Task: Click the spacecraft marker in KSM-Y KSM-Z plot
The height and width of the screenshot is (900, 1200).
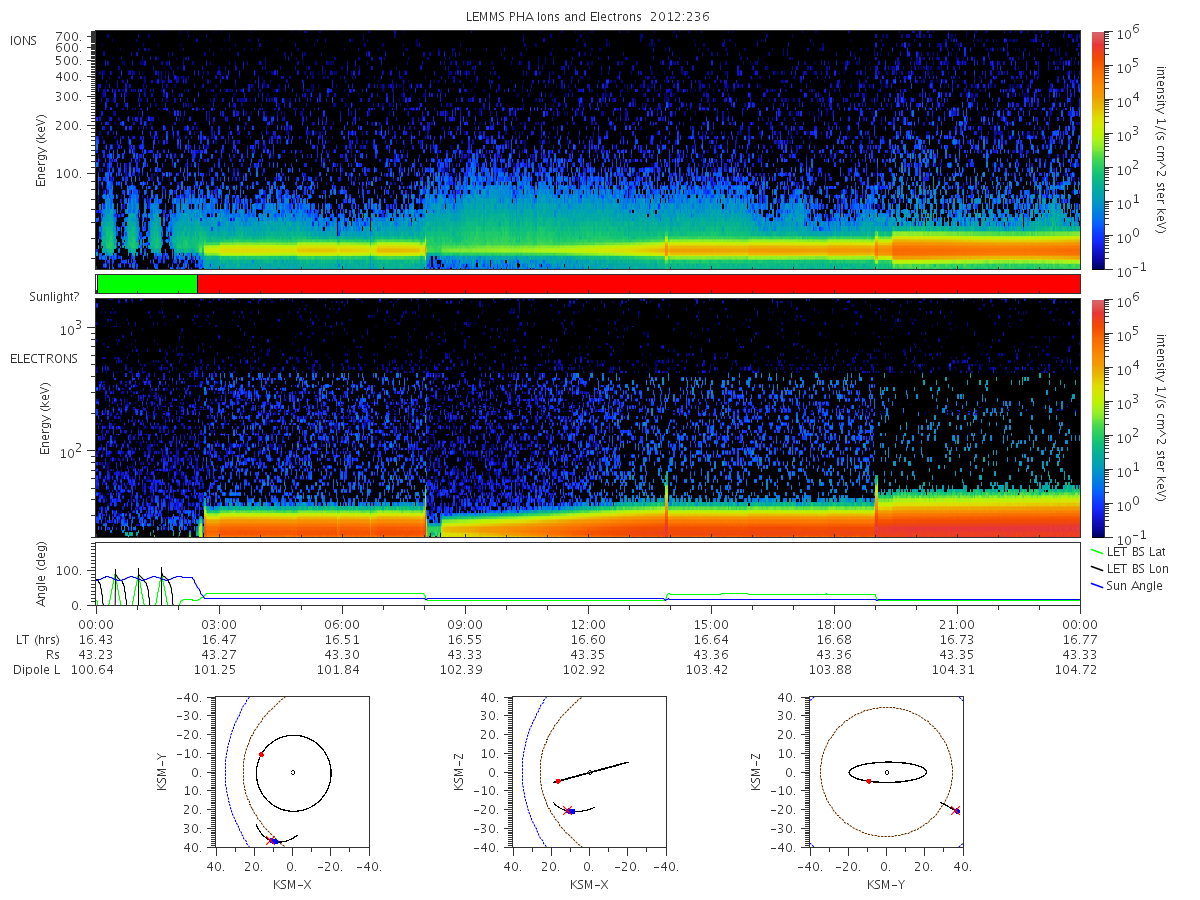Action: click(x=956, y=810)
